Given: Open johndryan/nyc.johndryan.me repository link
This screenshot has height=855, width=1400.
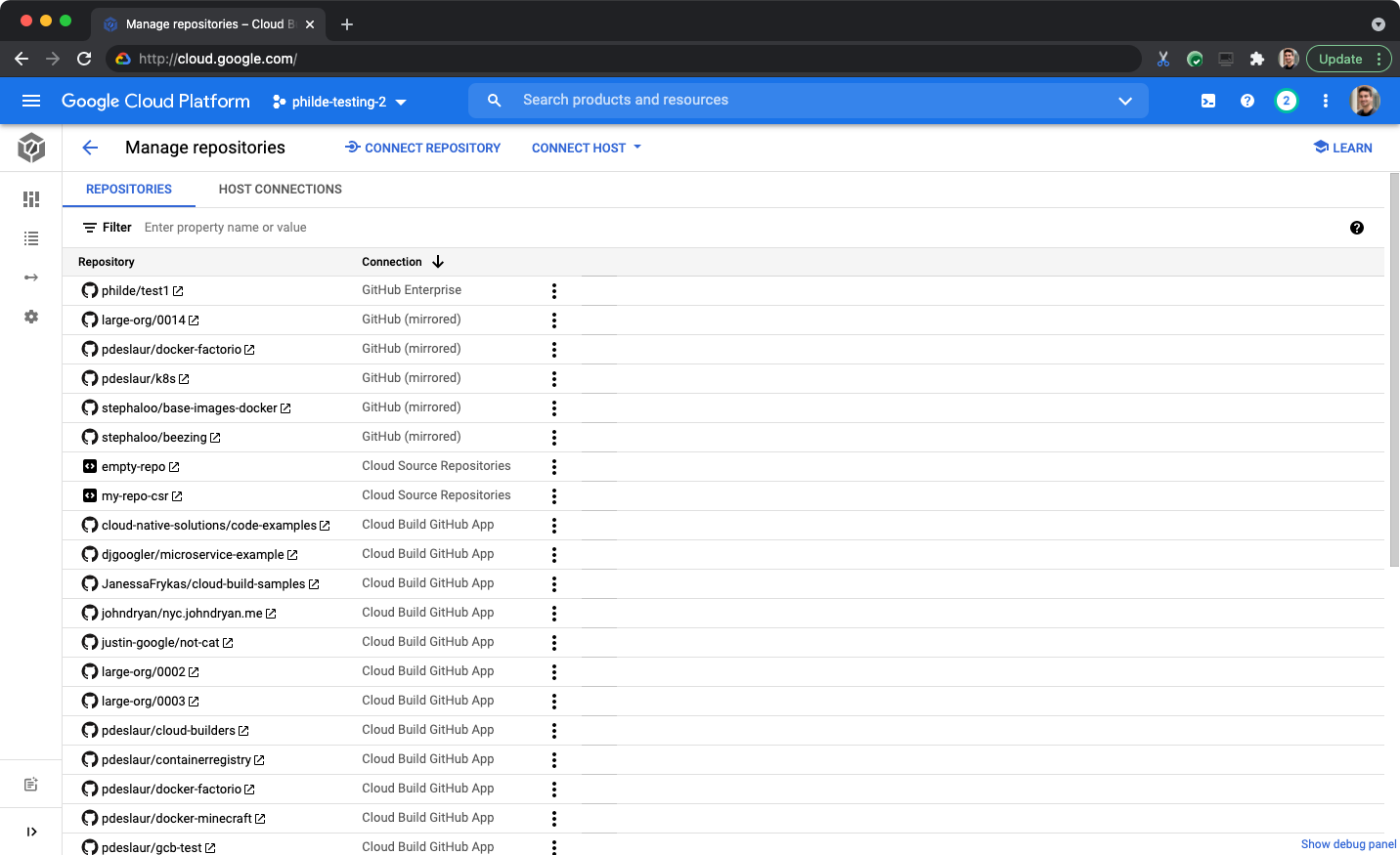Looking at the screenshot, I should click(182, 614).
